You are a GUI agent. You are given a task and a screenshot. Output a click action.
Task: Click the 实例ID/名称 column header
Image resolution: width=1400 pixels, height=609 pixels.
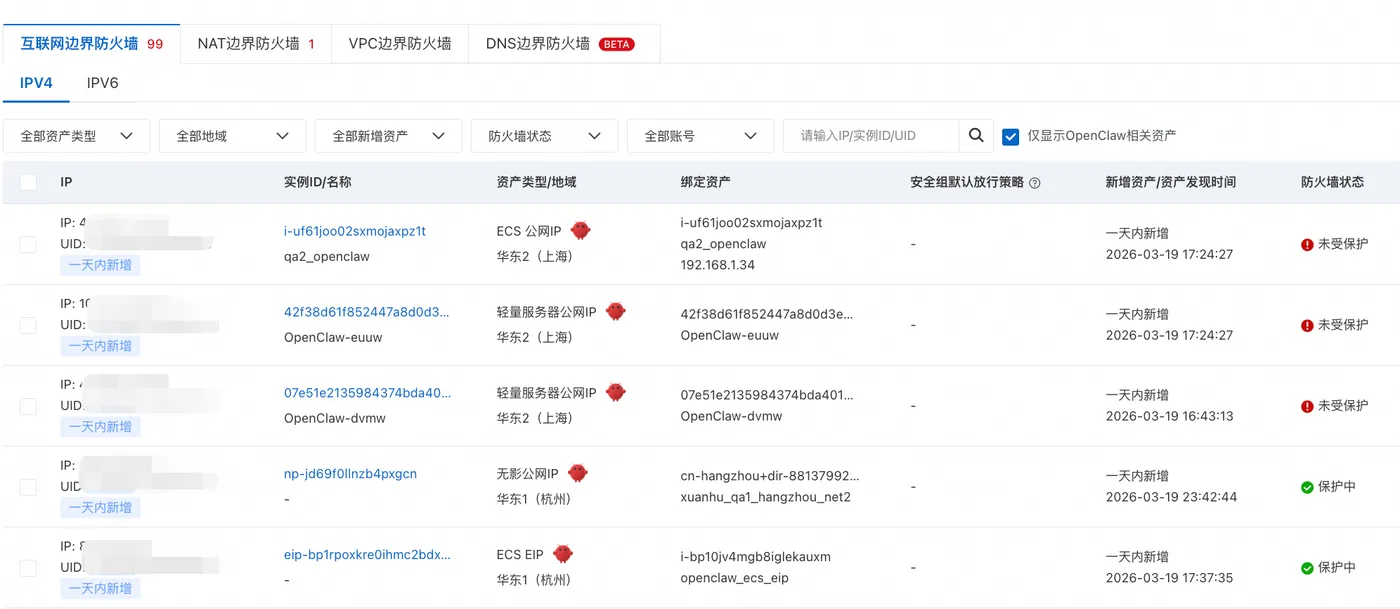tap(317, 182)
